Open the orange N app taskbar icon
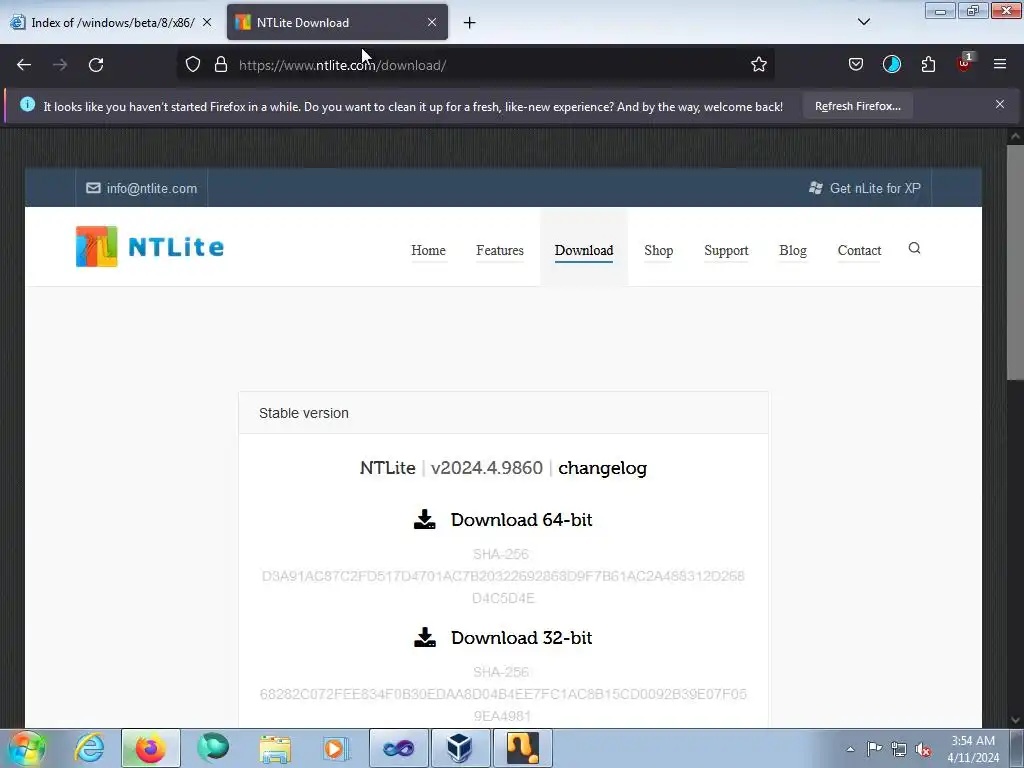 point(522,748)
